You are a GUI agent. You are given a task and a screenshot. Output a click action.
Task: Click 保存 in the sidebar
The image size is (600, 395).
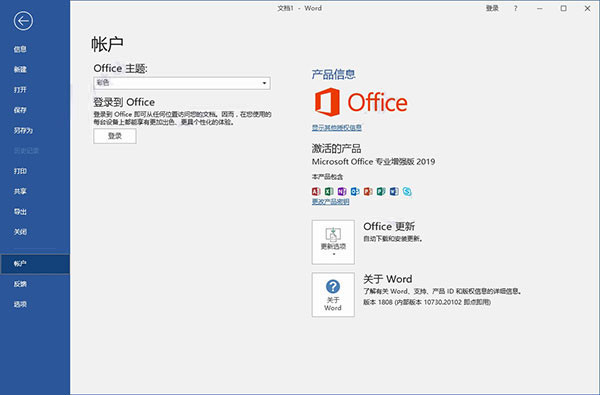(20, 110)
